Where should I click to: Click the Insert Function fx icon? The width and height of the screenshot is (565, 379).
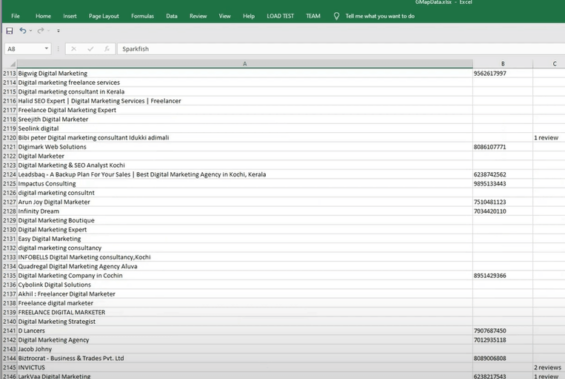107,49
